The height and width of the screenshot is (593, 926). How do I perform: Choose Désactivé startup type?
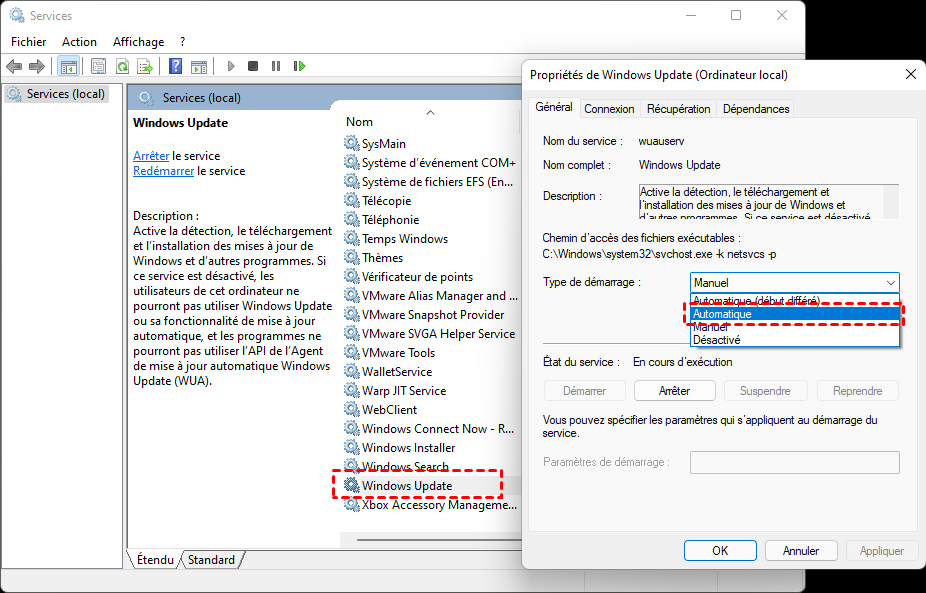coord(794,340)
